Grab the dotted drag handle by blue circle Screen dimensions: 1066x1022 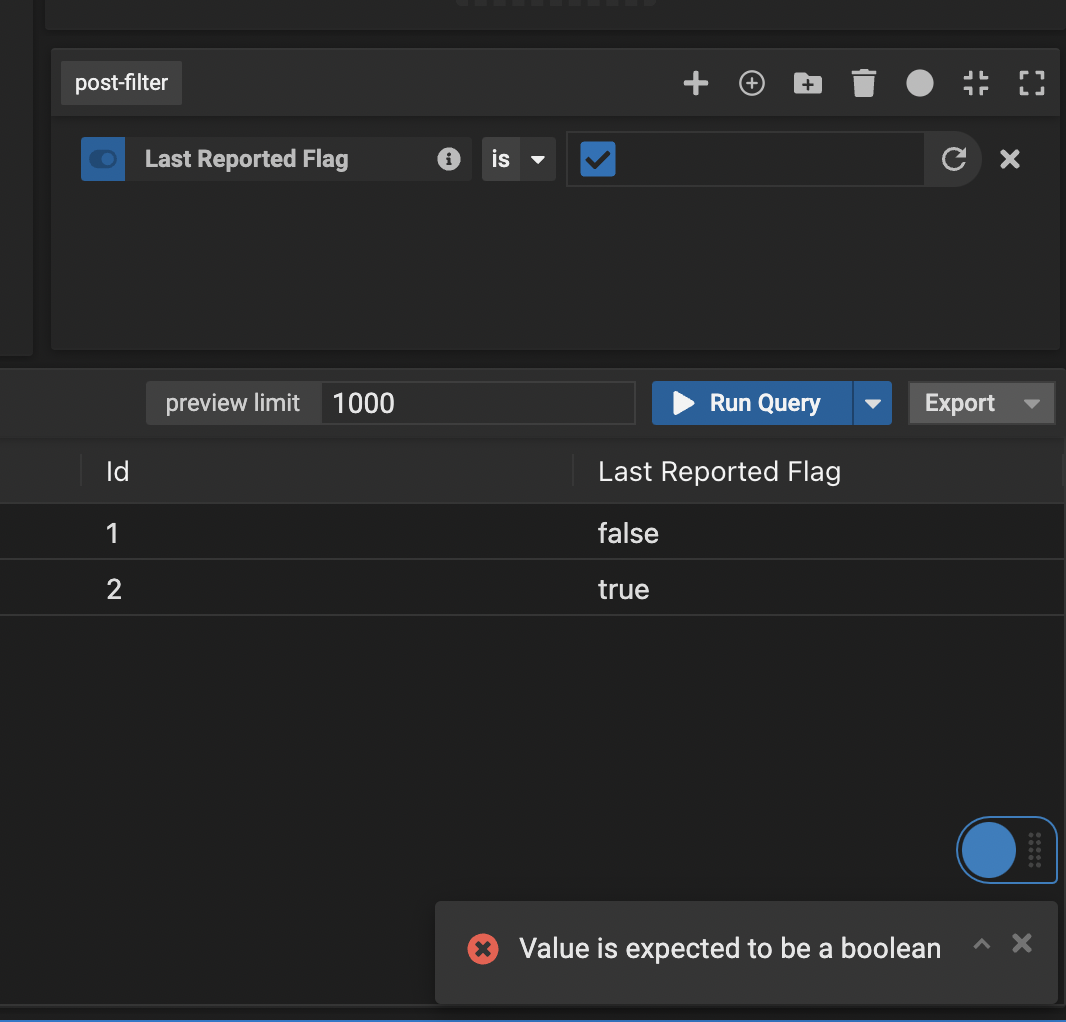[1035, 850]
